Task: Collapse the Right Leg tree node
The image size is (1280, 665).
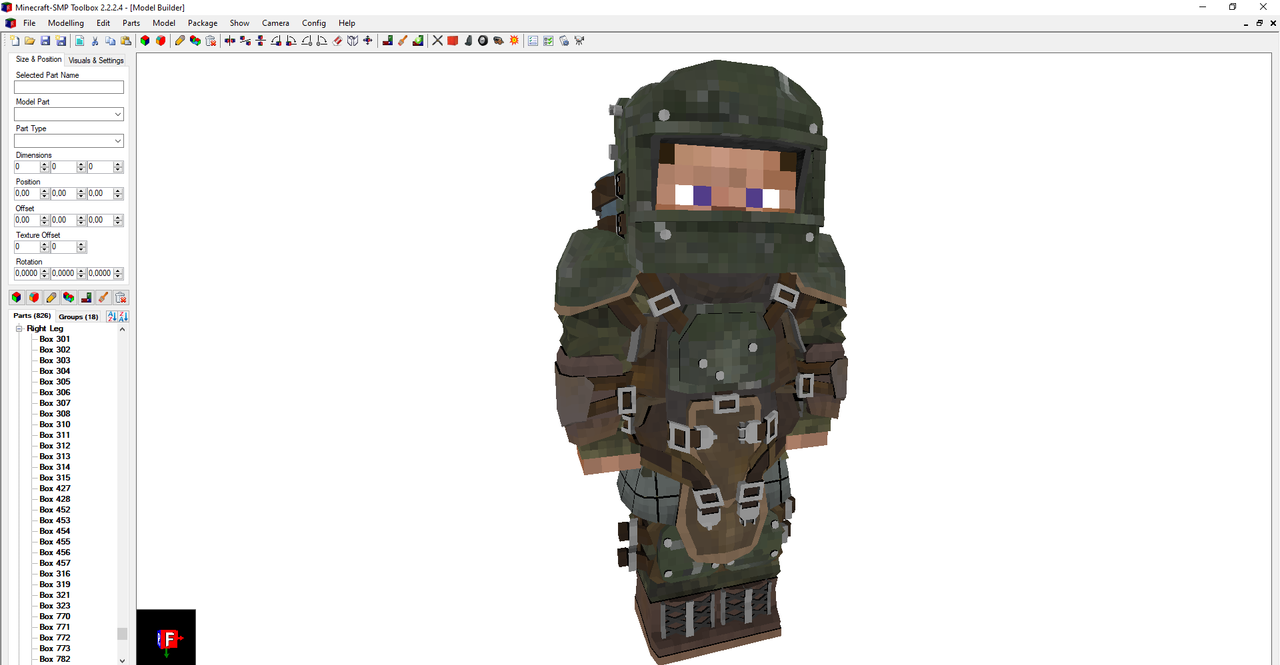Action: click(19, 329)
